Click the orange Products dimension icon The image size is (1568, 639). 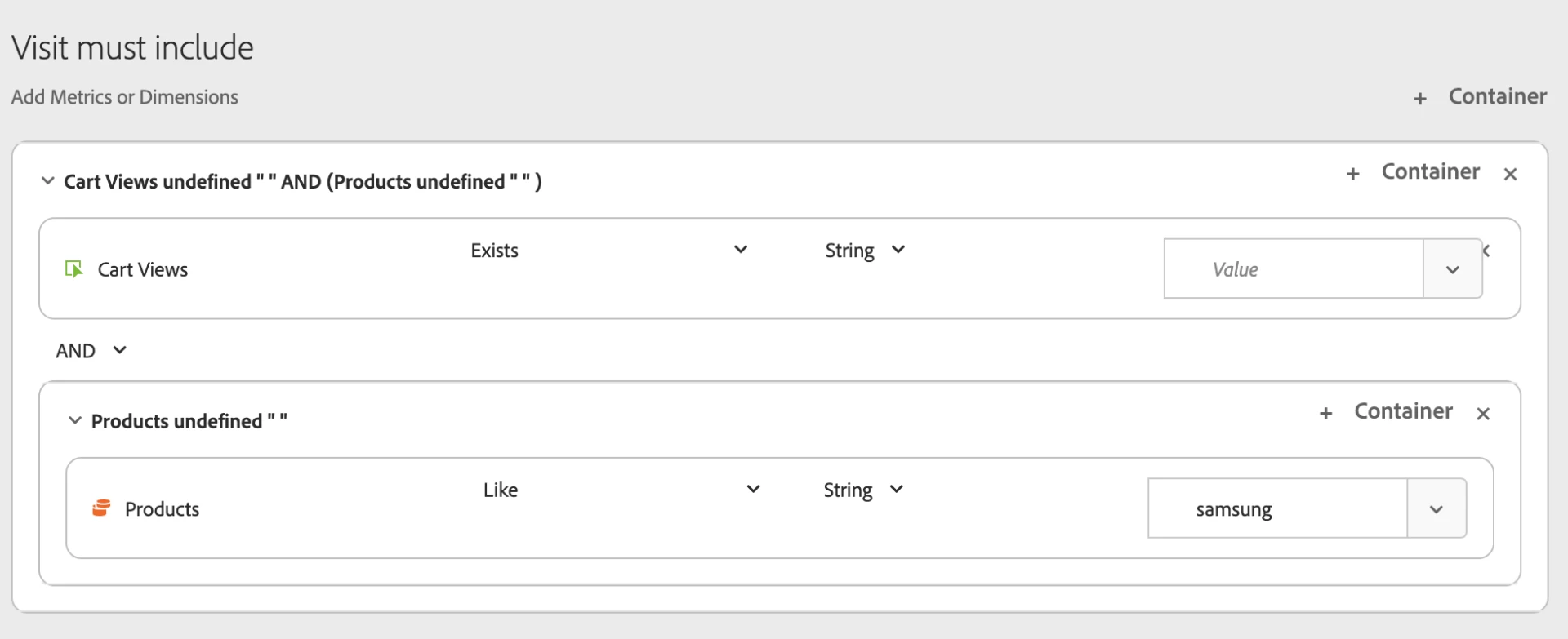(101, 508)
